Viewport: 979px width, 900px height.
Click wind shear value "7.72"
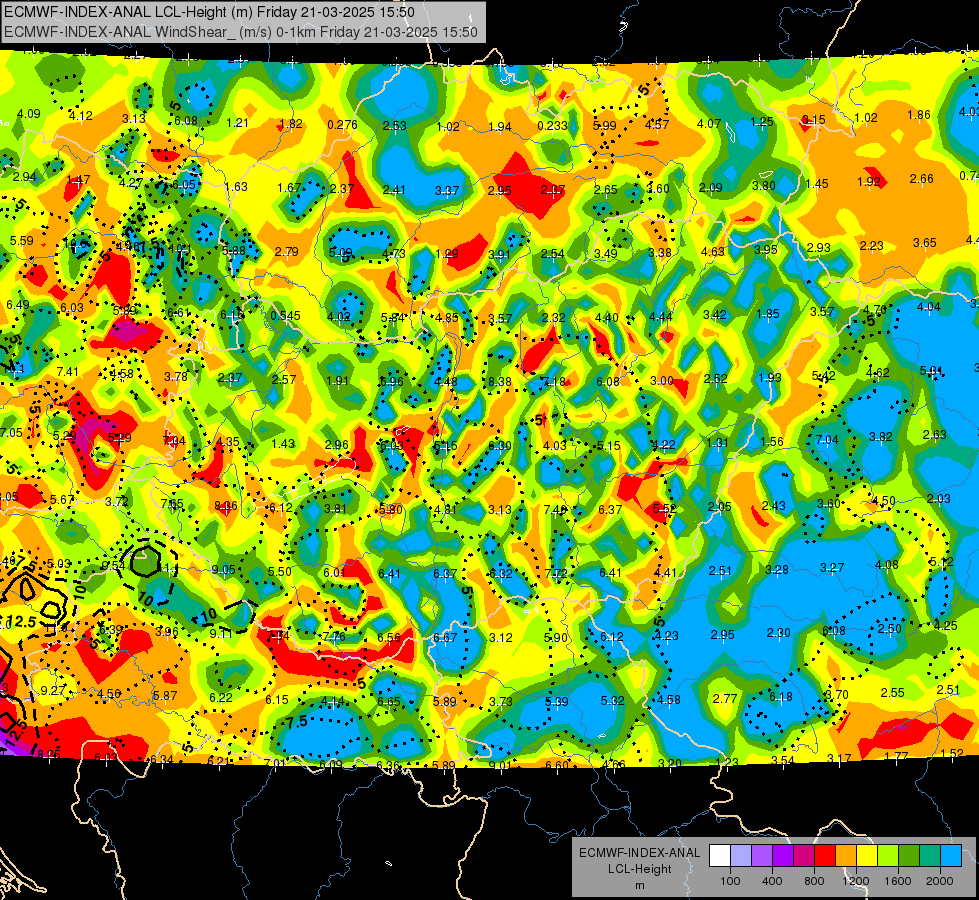(x=556, y=573)
